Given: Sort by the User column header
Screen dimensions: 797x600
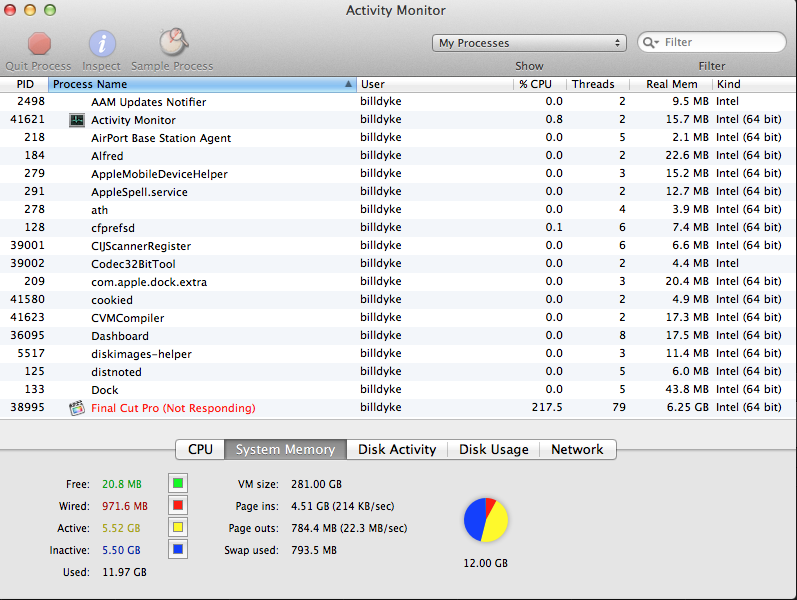Looking at the screenshot, I should point(435,84).
